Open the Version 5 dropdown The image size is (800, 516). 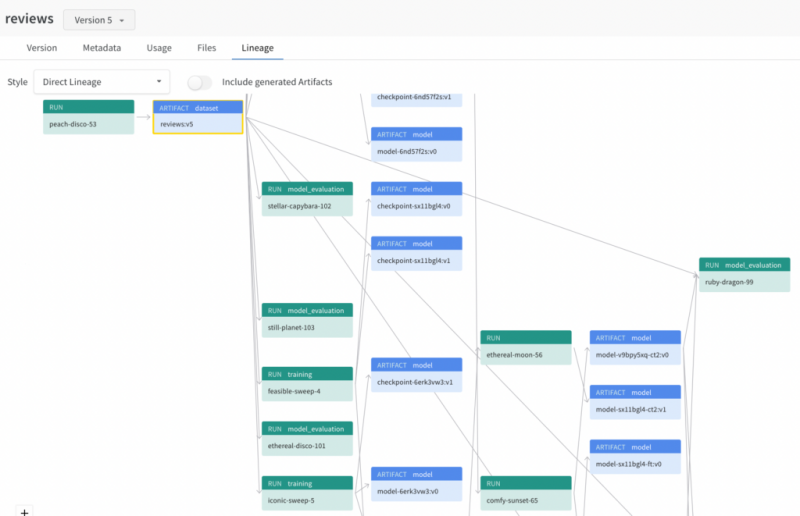pyautogui.click(x=98, y=20)
